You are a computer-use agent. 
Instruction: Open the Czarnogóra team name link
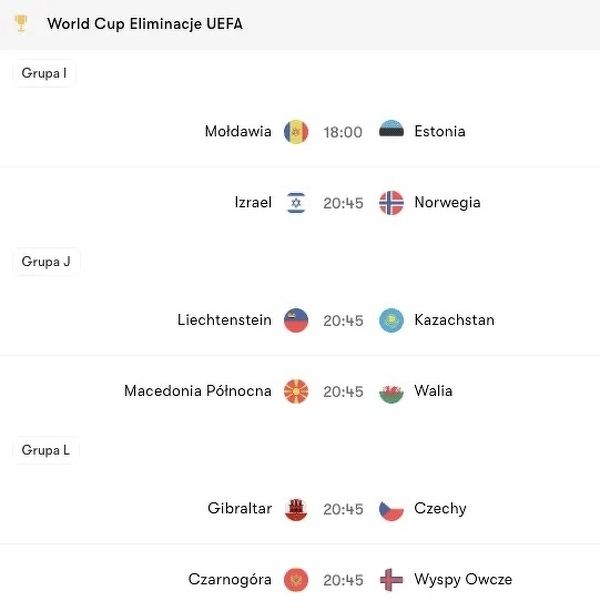(230, 580)
